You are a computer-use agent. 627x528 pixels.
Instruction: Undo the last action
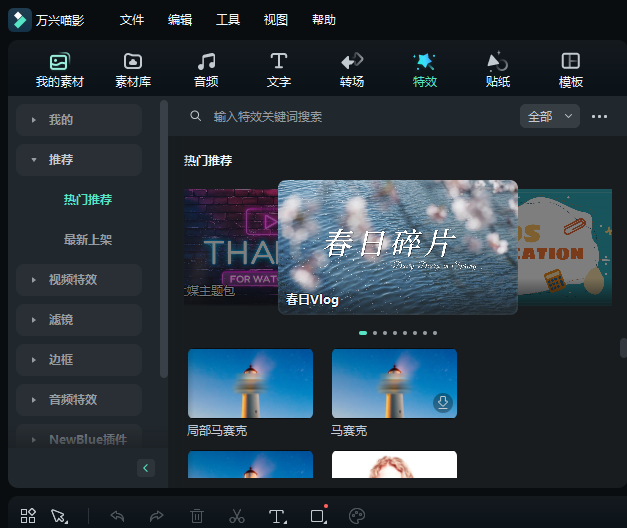click(117, 516)
